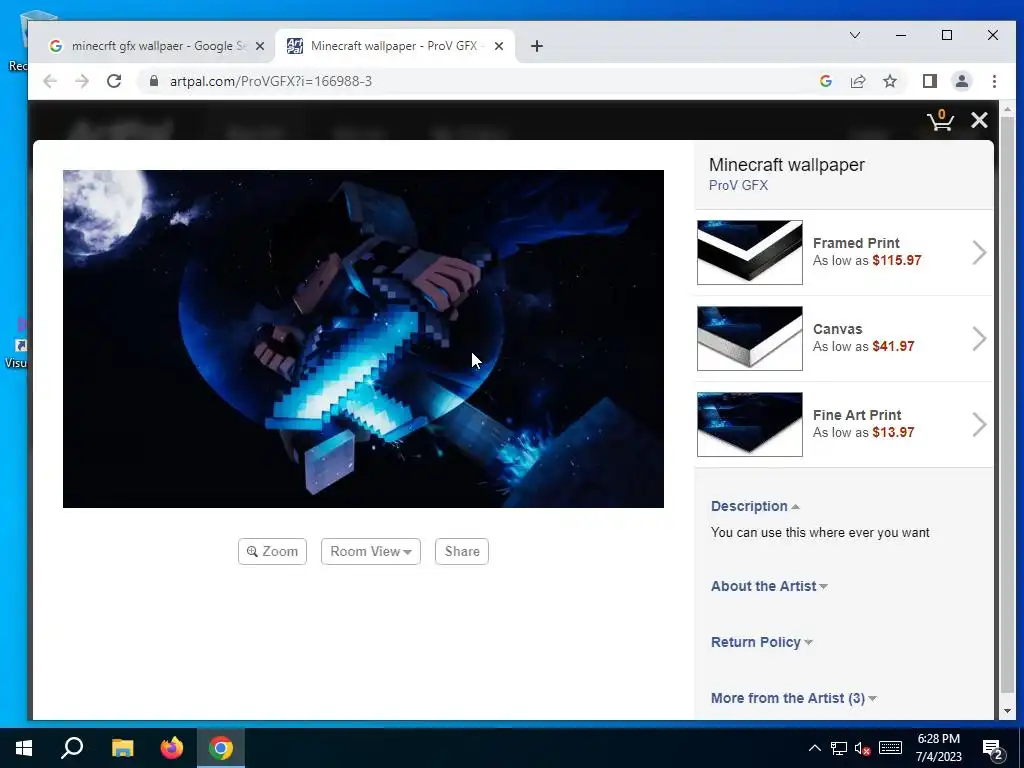
Task: Open the Chrome profile menu
Action: click(x=962, y=81)
